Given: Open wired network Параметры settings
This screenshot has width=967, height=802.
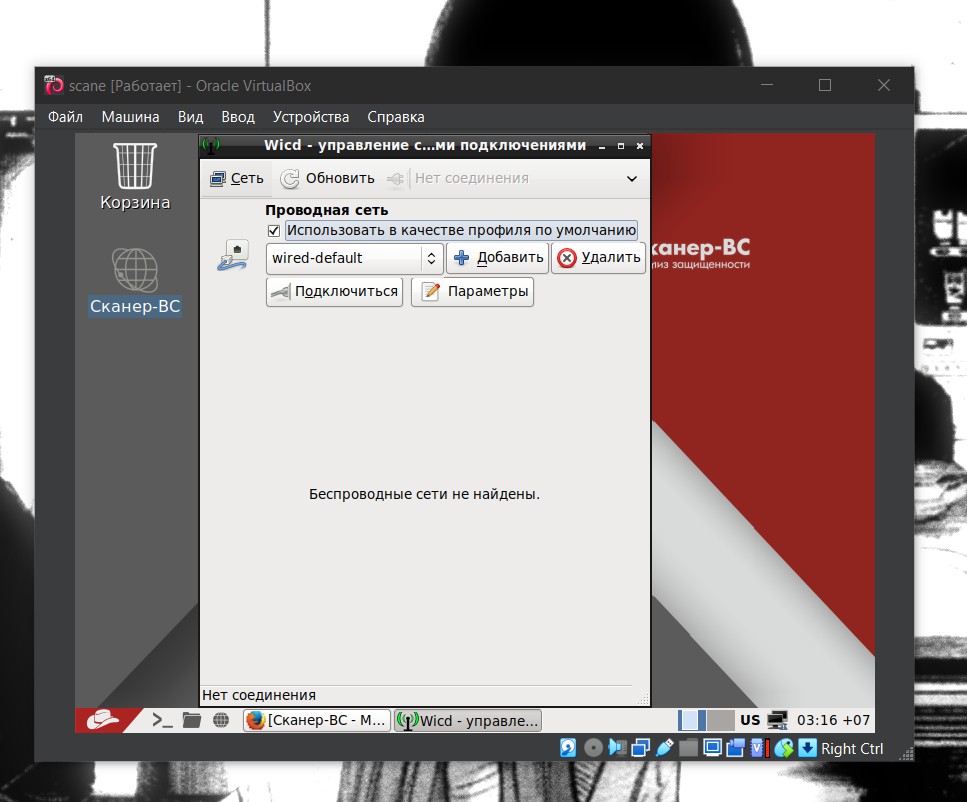Looking at the screenshot, I should (472, 292).
